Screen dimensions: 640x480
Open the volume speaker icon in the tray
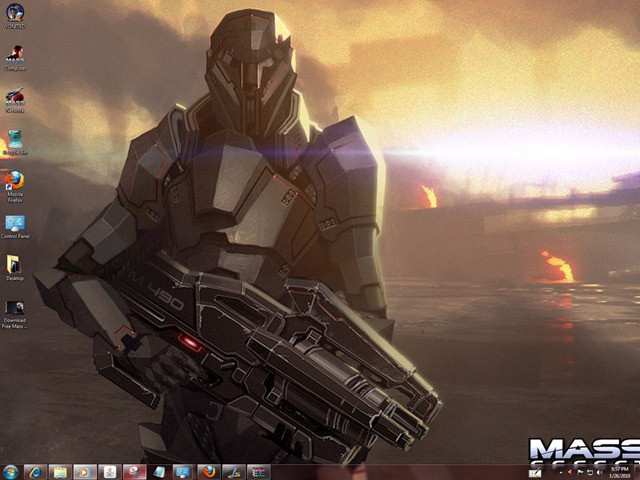pos(599,473)
